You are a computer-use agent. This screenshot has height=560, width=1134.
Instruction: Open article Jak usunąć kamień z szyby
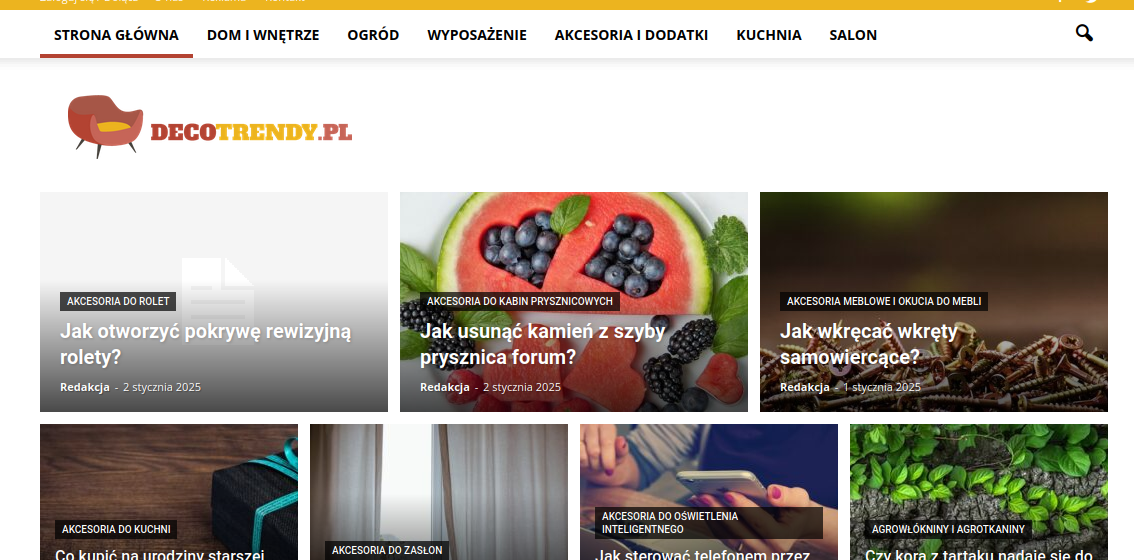(542, 344)
